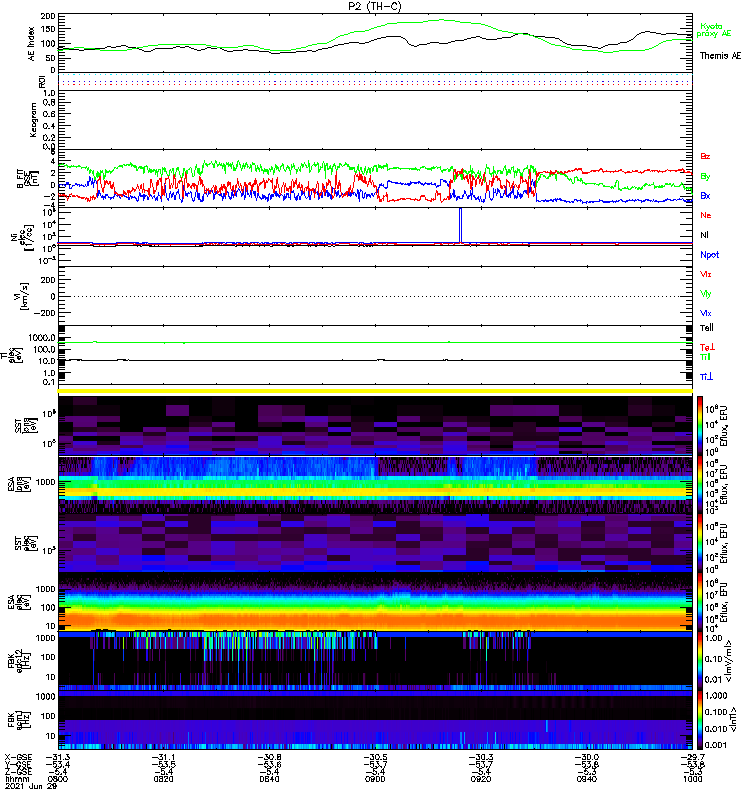The width and height of the screenshot is (750, 800).
Task: Click the B_FIT GSE [nT] axis label
Action: point(28,179)
